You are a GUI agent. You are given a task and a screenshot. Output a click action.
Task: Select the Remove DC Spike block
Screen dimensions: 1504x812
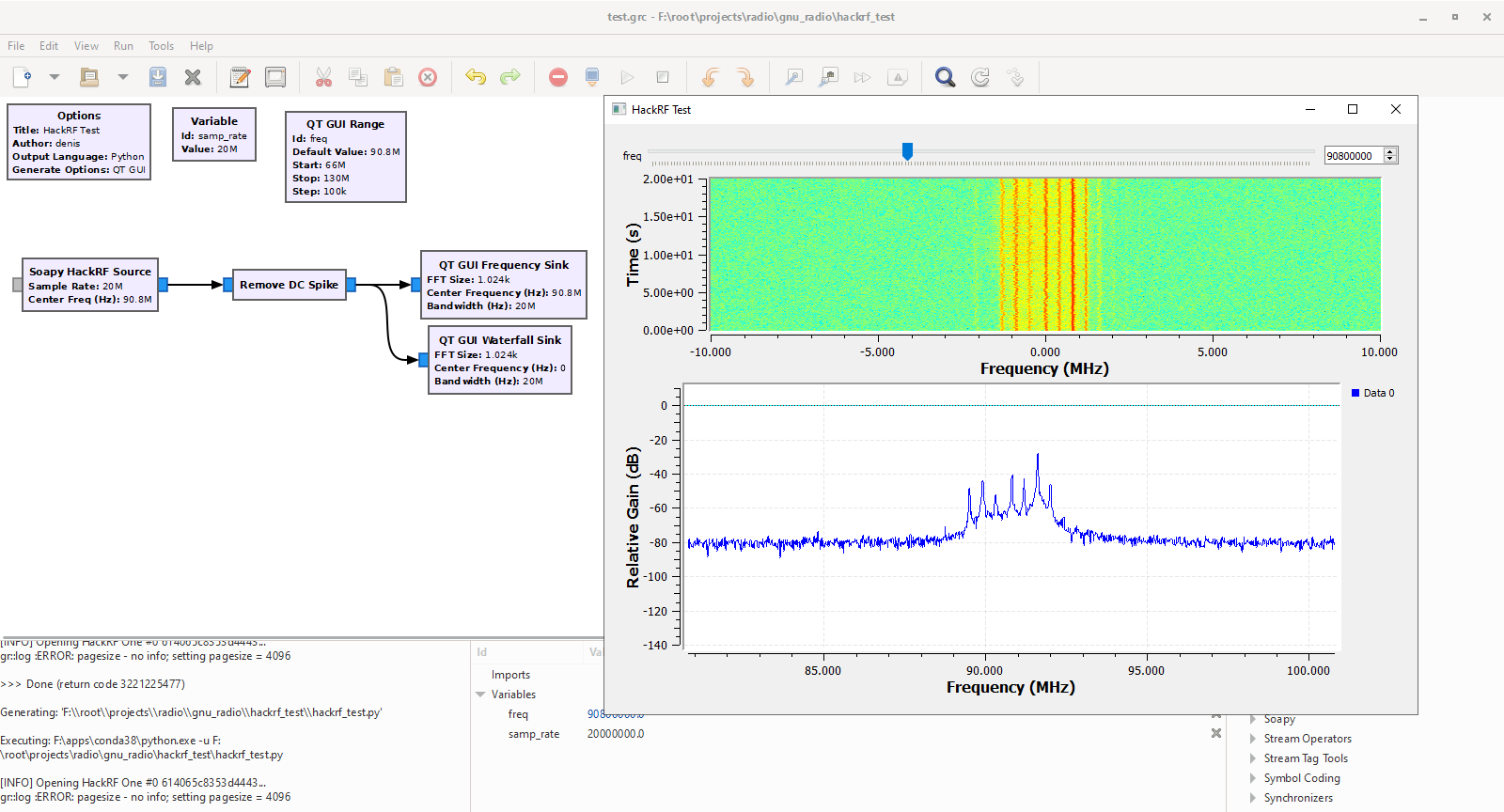[x=289, y=285]
